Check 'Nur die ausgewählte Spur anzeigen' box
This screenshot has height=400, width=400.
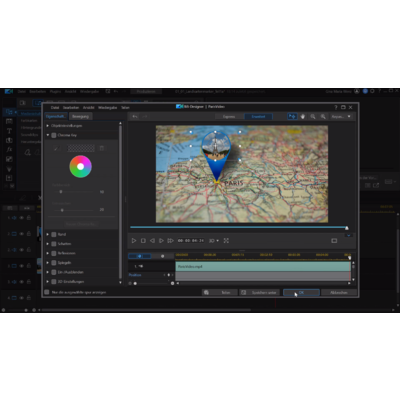[x=47, y=292]
